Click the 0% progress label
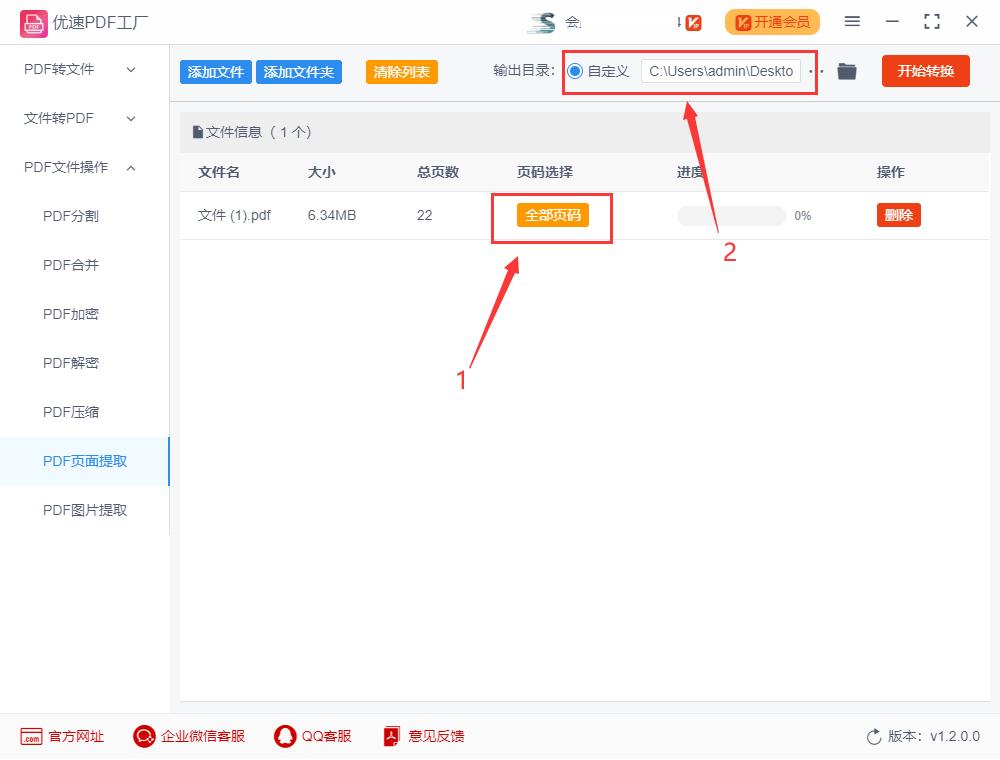 [x=802, y=216]
